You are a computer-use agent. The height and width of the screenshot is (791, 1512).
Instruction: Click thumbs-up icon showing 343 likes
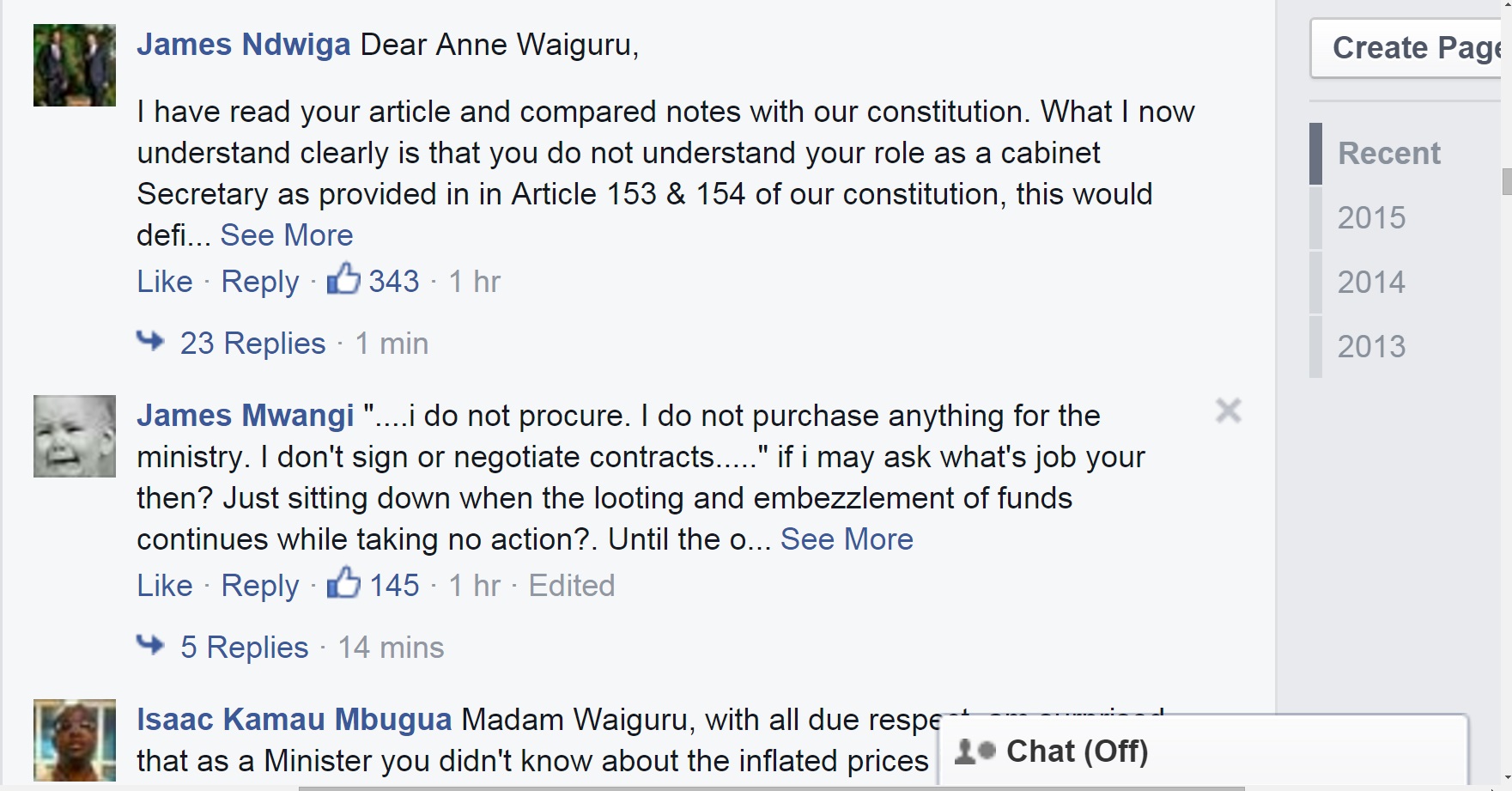343,279
